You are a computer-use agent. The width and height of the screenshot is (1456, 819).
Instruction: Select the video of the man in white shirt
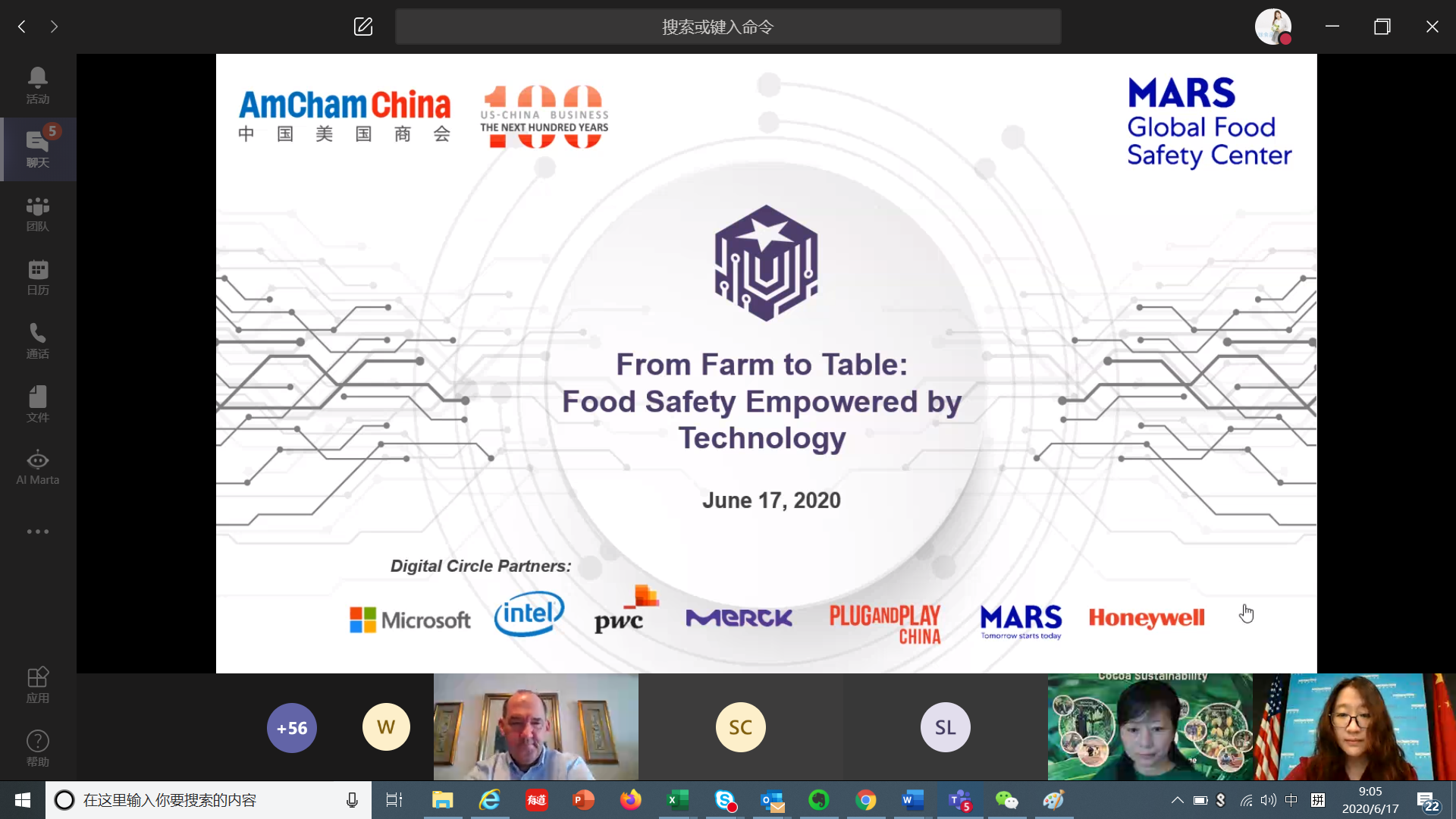tap(536, 726)
